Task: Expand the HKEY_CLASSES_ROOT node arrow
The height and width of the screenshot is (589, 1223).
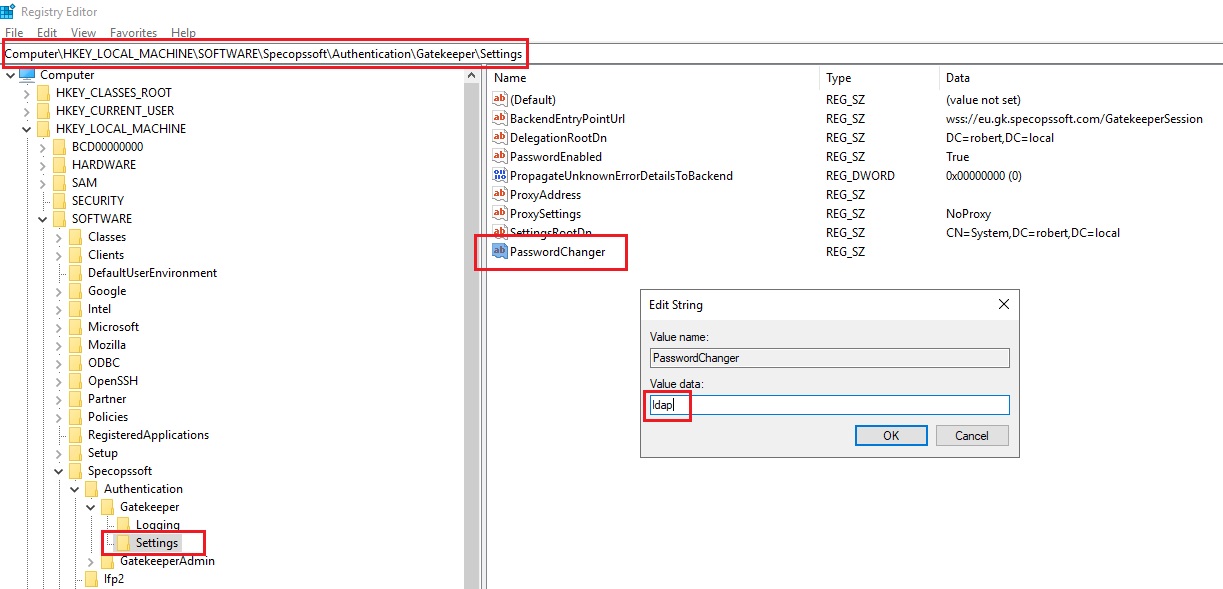Action: [26, 93]
